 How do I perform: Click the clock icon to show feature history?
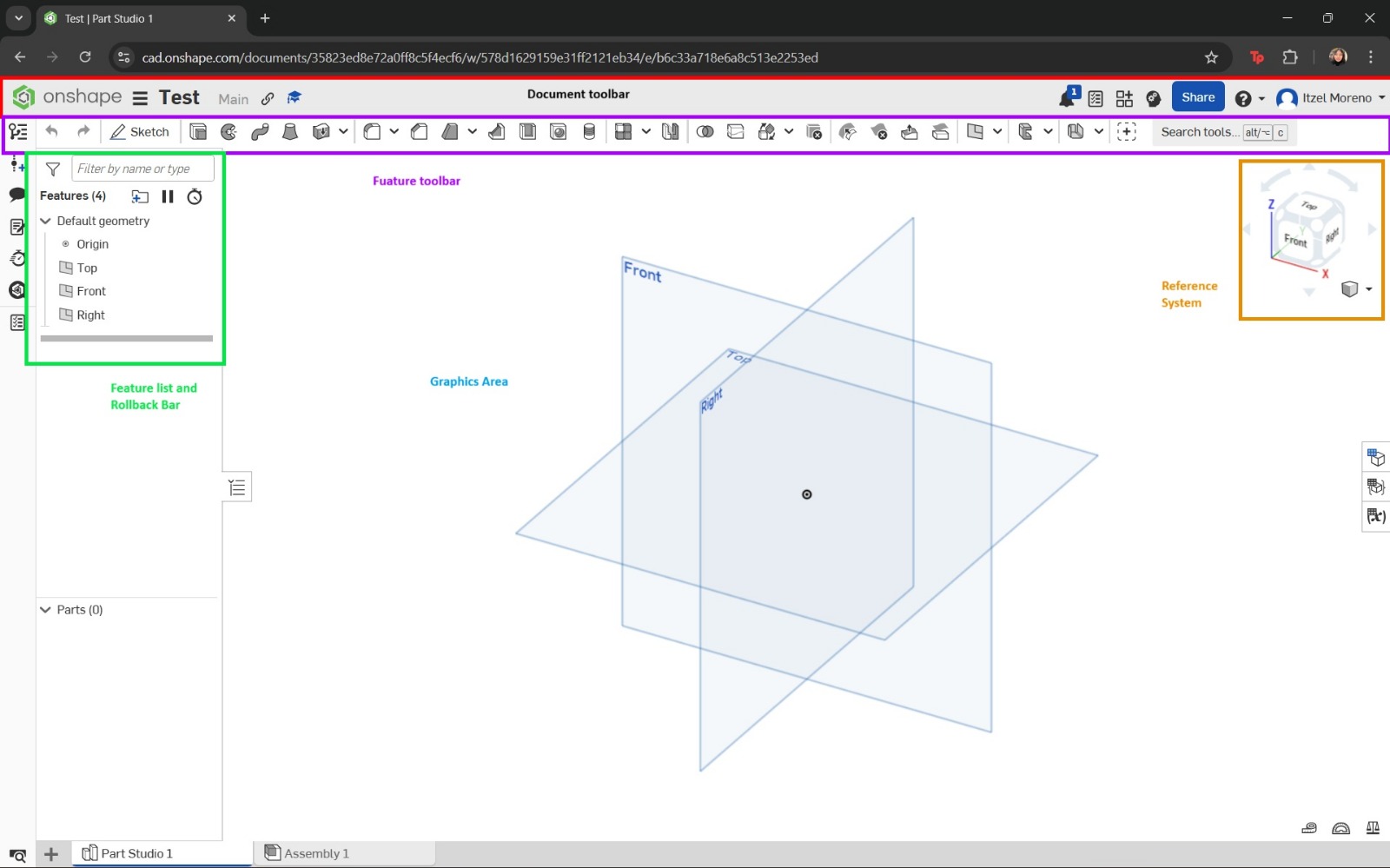coord(194,196)
